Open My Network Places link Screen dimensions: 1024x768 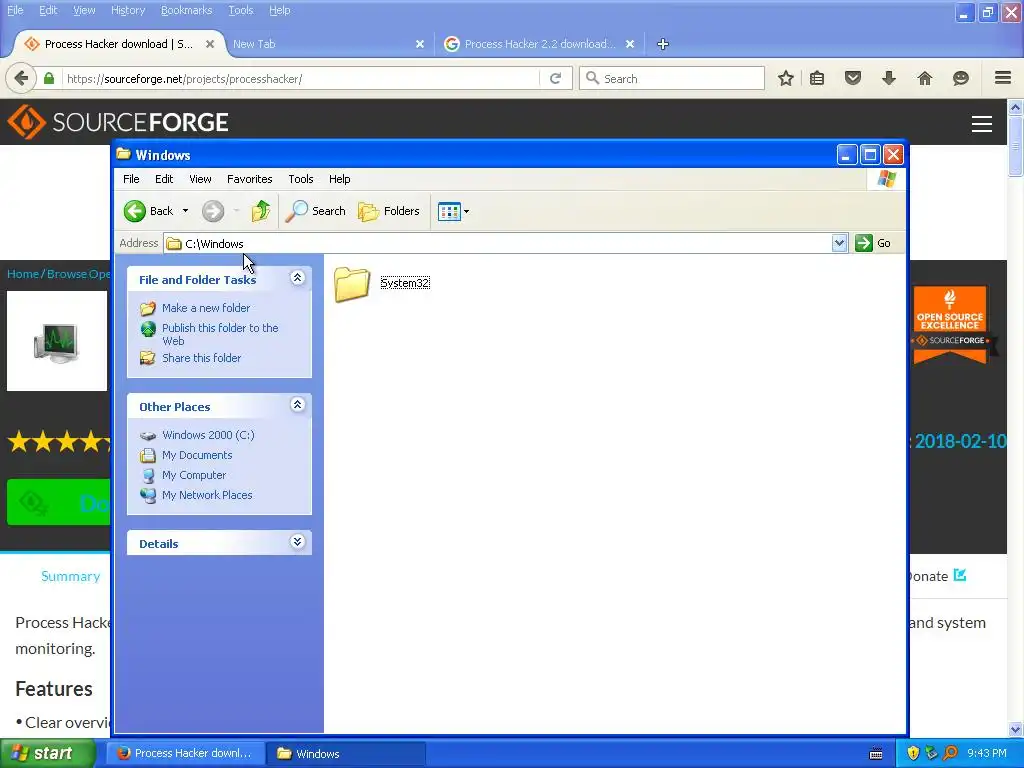207,495
